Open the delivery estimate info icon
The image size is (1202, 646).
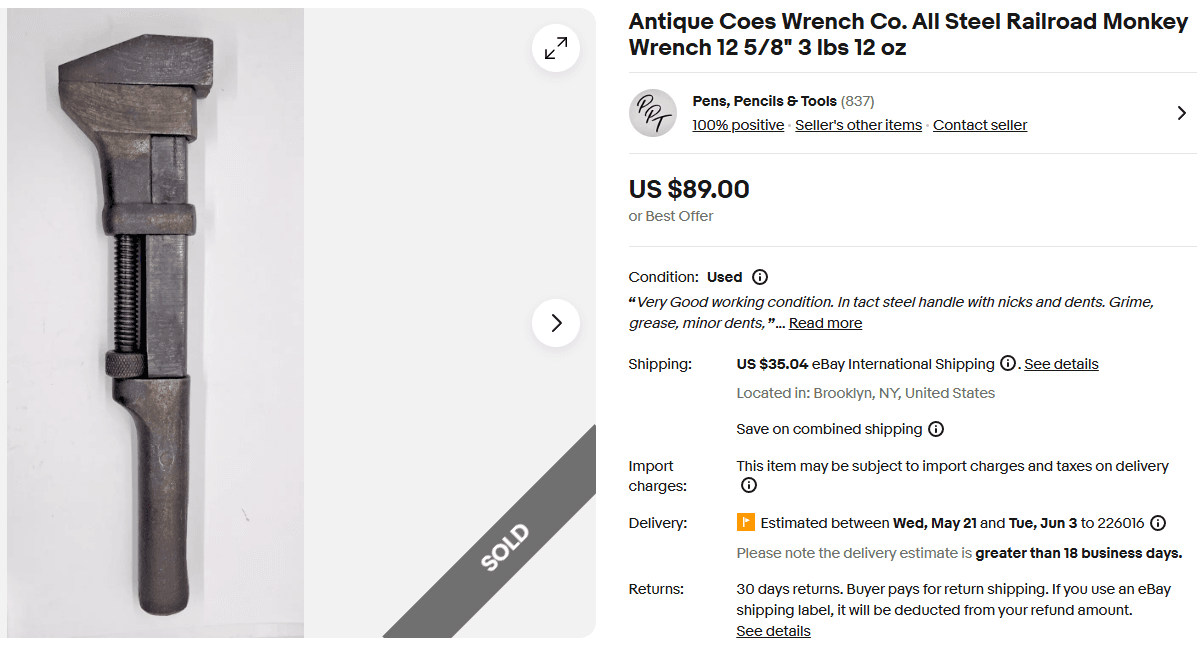pos(1158,522)
